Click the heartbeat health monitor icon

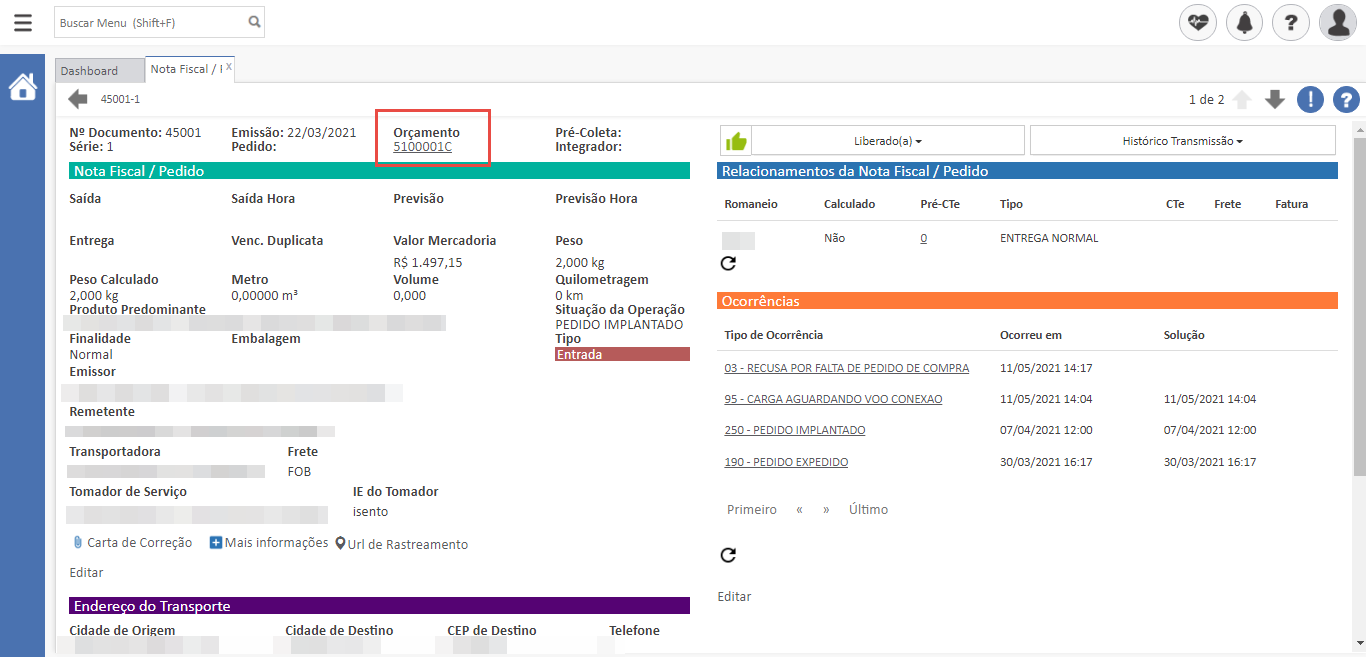[1198, 22]
